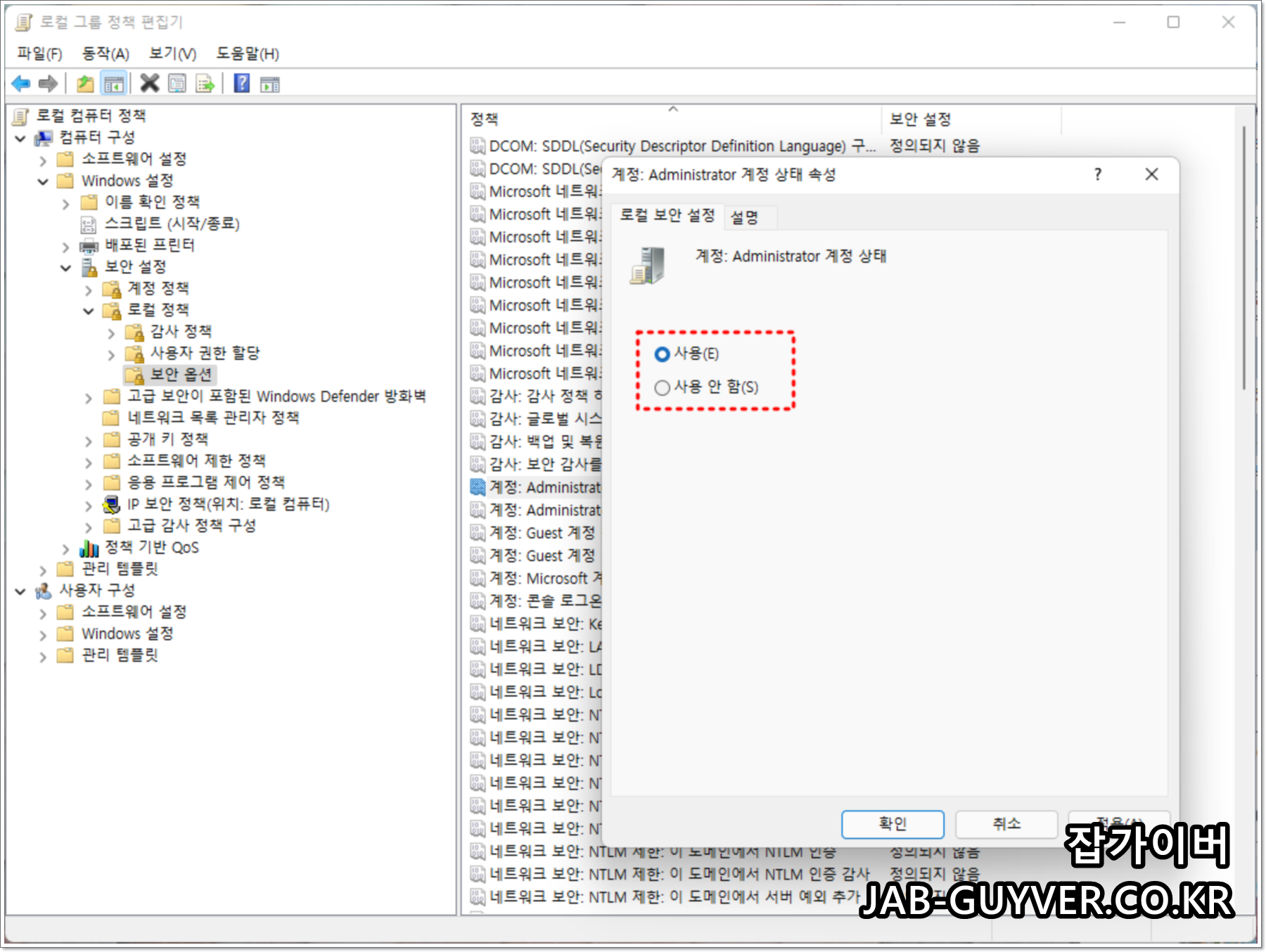Click the server icon in the properties dialog
Image resolution: width=1266 pixels, height=952 pixels.
coord(648,265)
